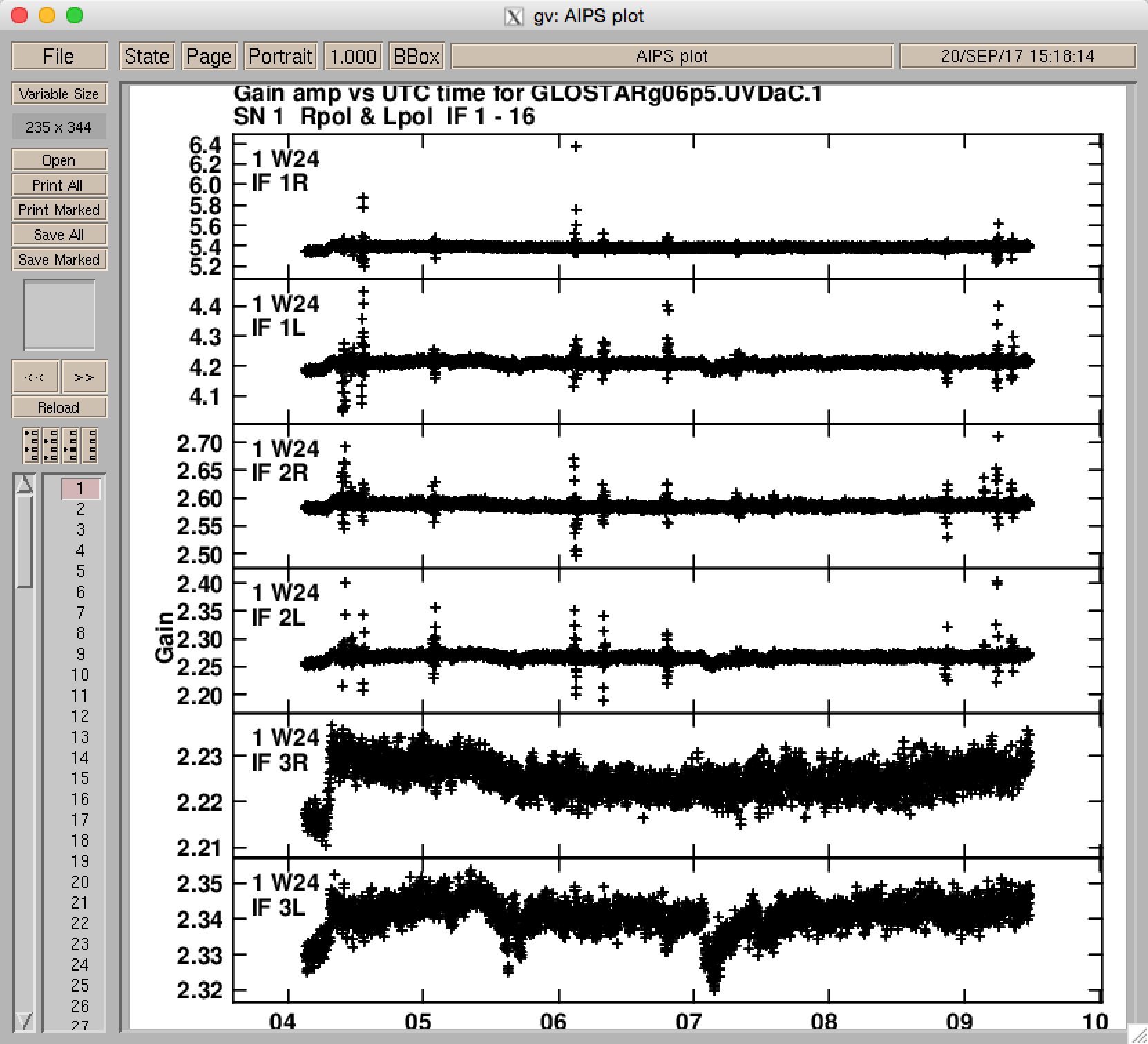Open the BBox media menu
Screen dimensions: 1148x1044
(416, 56)
